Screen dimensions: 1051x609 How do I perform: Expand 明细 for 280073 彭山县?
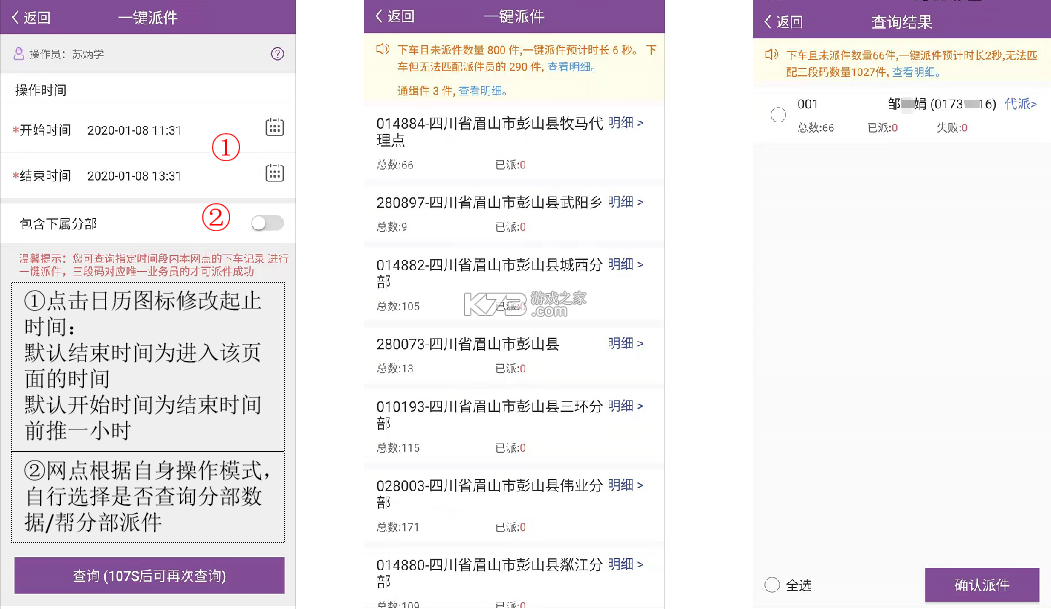click(x=622, y=342)
